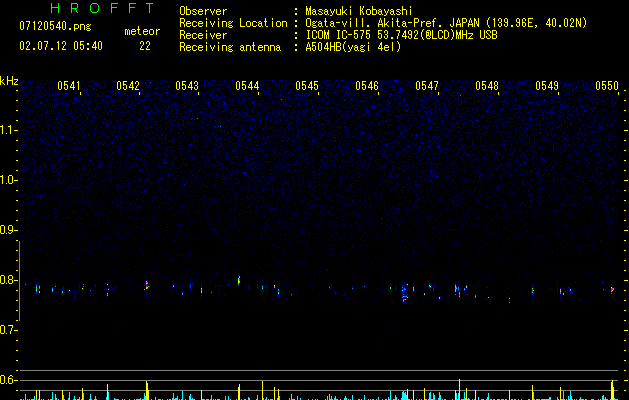The width and height of the screenshot is (629, 400).
Task: Click the 1.0 kHz axis label
Action: click(8, 180)
